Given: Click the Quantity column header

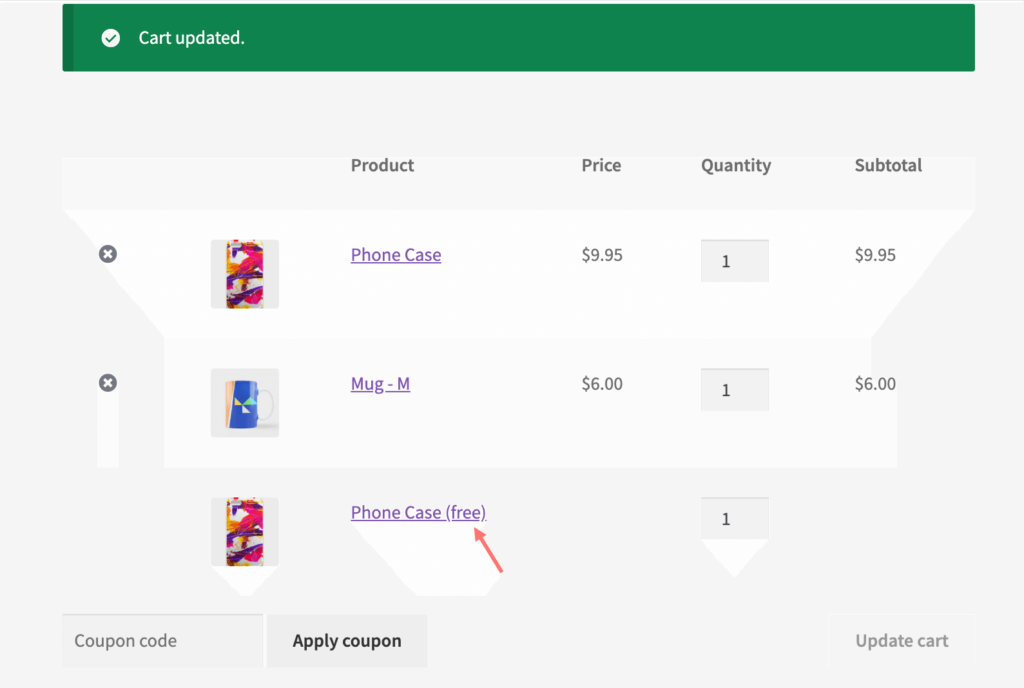Looking at the screenshot, I should click(735, 165).
